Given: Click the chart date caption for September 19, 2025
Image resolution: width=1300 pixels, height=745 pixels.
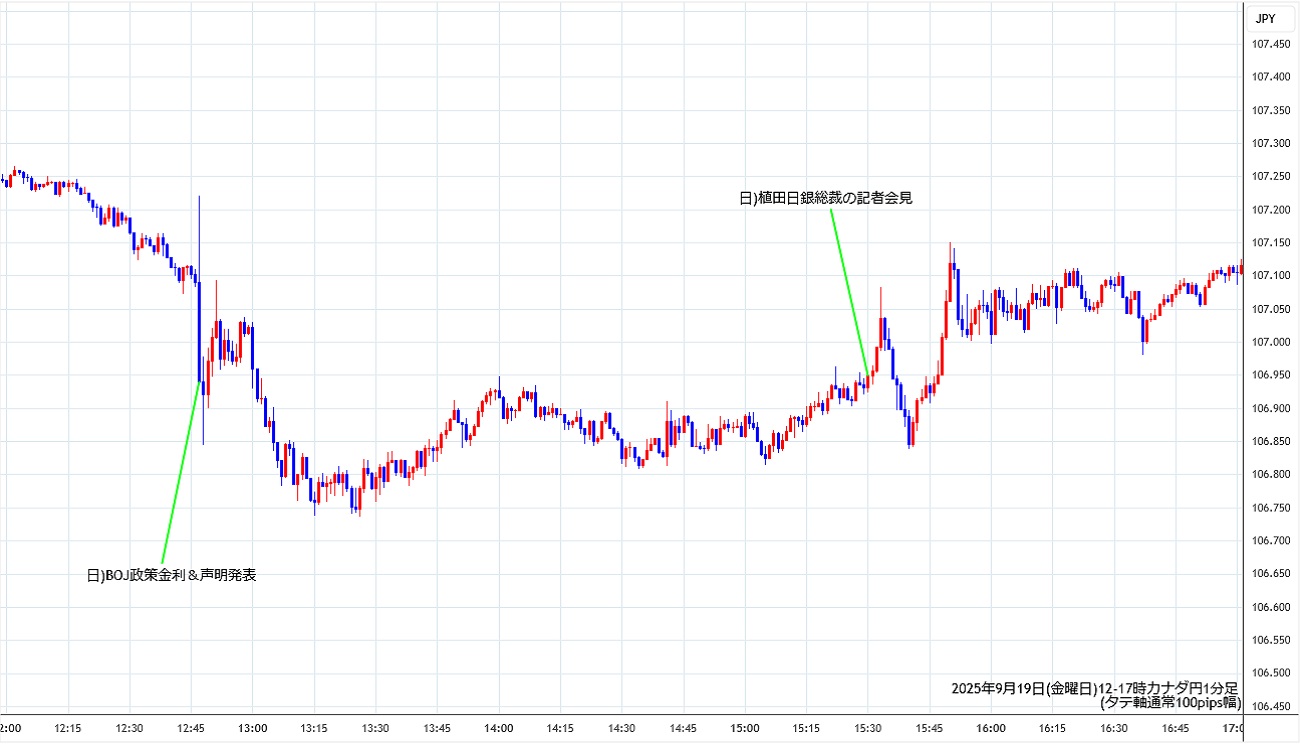Looking at the screenshot, I should tap(1094, 689).
